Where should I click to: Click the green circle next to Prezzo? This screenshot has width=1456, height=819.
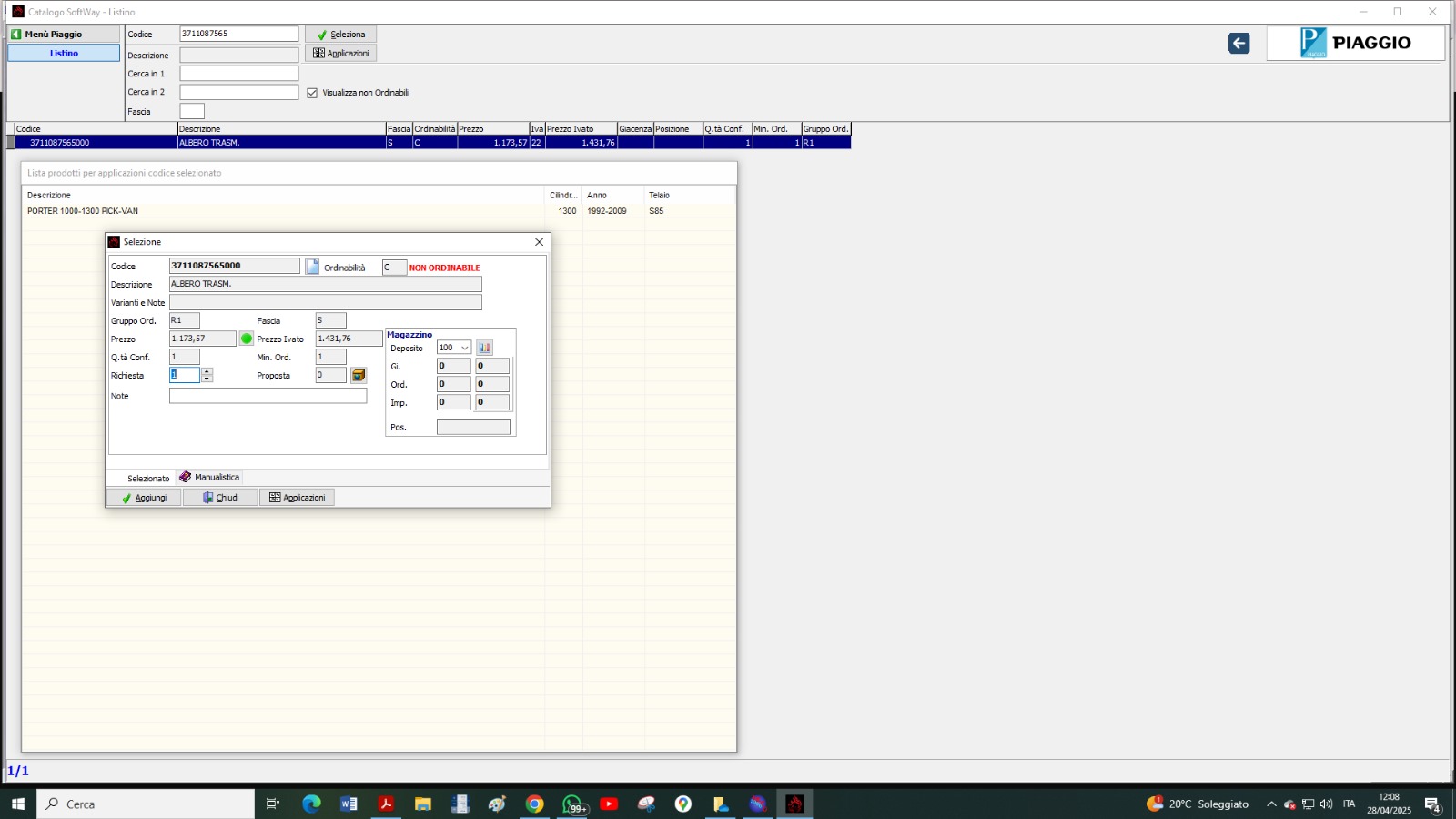[246, 339]
